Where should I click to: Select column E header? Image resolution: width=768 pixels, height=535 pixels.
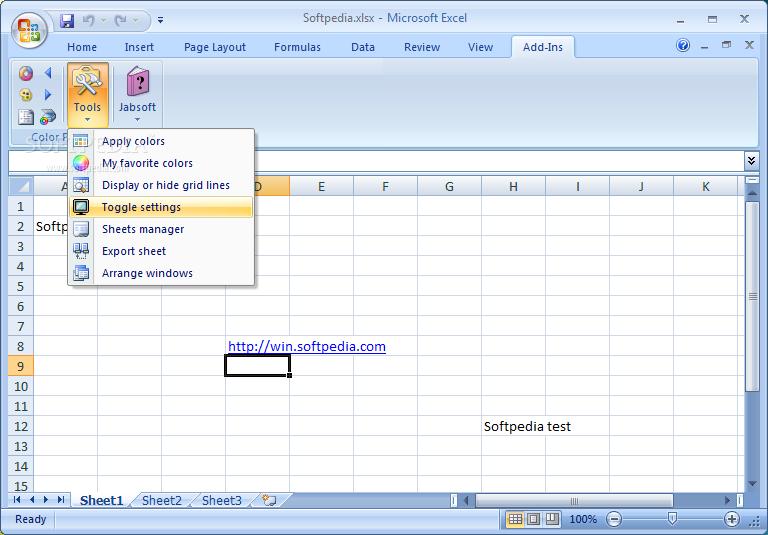click(x=321, y=186)
